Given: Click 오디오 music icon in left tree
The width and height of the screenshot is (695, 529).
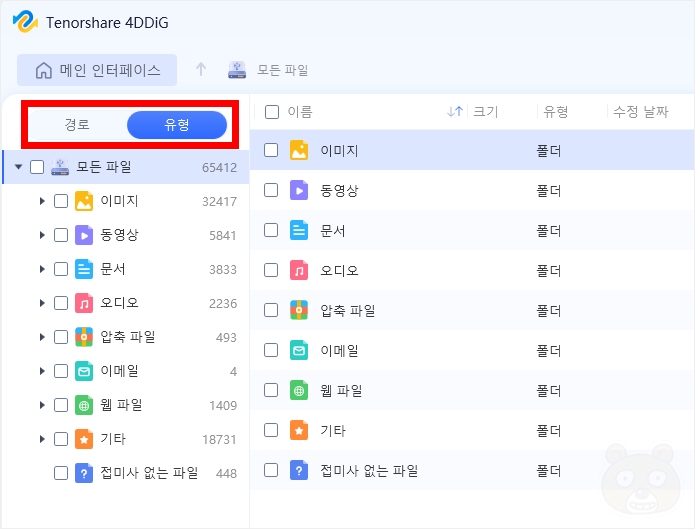Looking at the screenshot, I should coord(84,303).
